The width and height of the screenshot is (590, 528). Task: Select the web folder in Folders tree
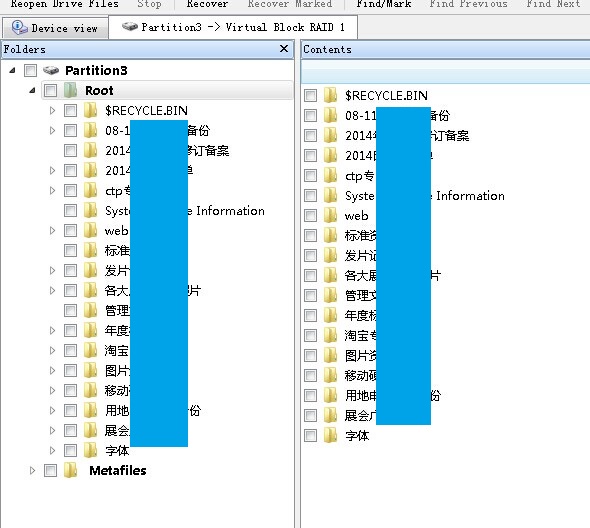click(116, 231)
